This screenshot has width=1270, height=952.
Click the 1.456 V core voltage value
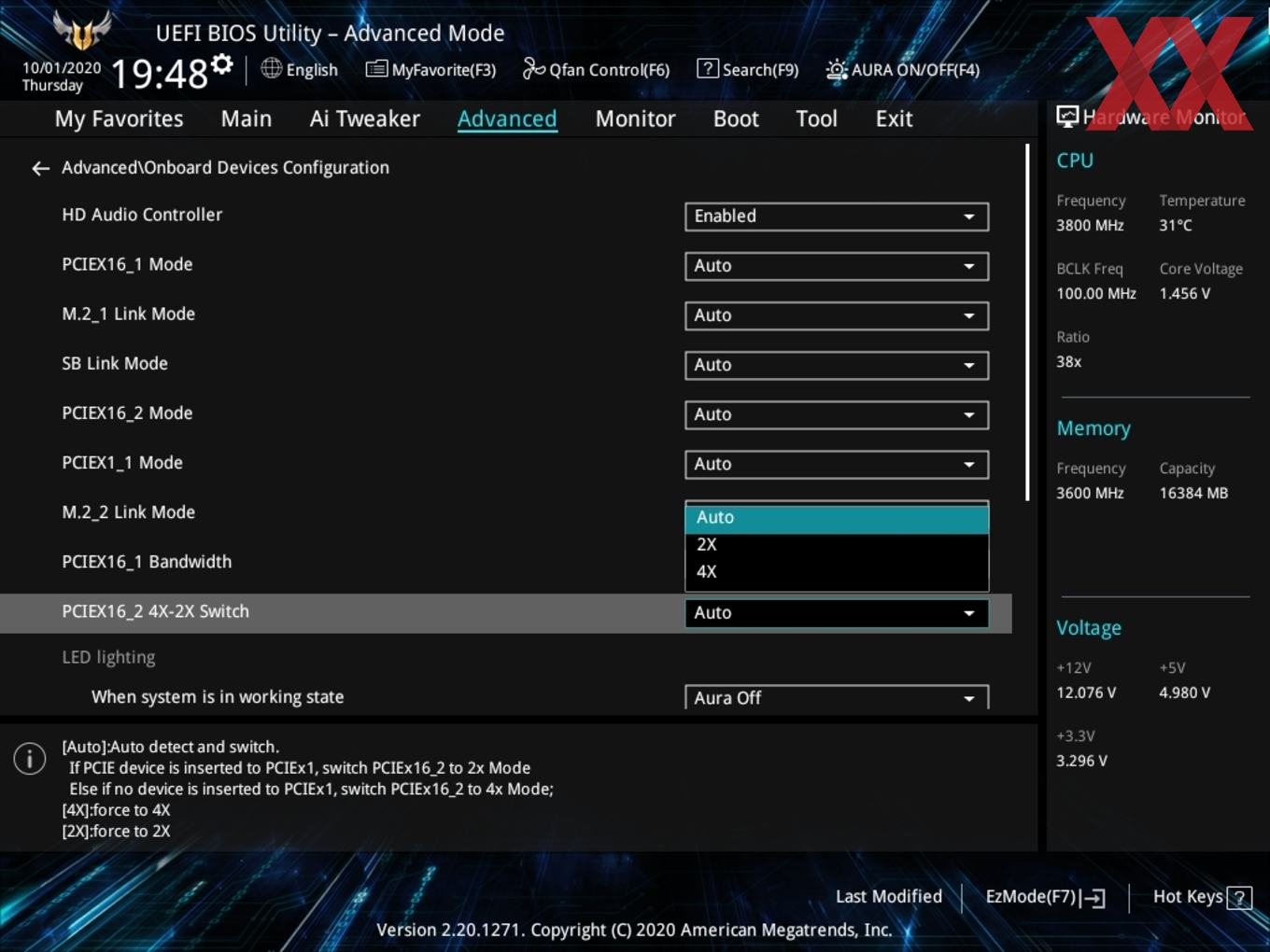1184,294
